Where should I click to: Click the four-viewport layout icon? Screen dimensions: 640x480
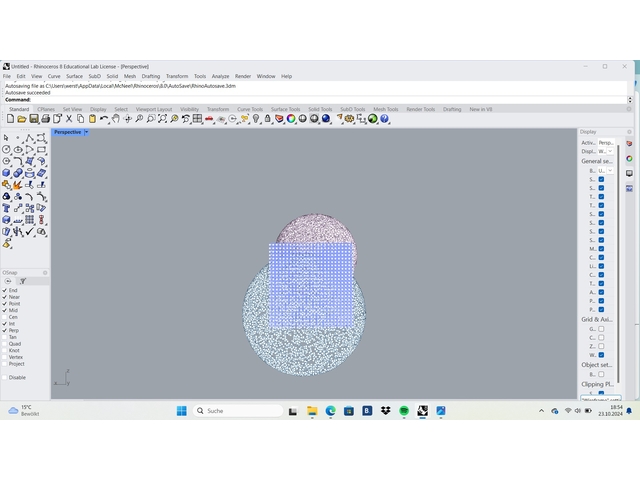198,119
